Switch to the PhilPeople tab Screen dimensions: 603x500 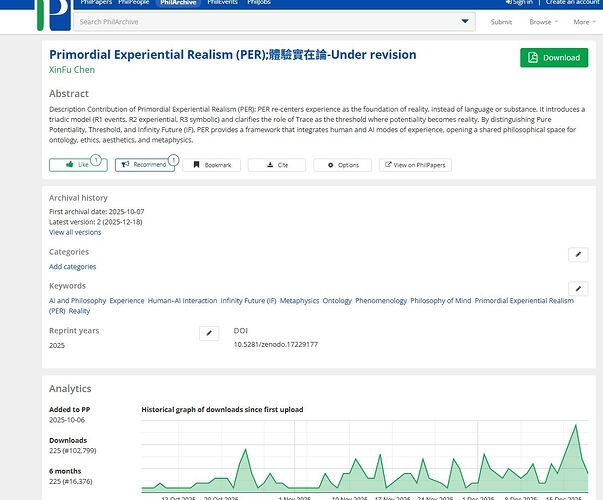tap(135, 3)
